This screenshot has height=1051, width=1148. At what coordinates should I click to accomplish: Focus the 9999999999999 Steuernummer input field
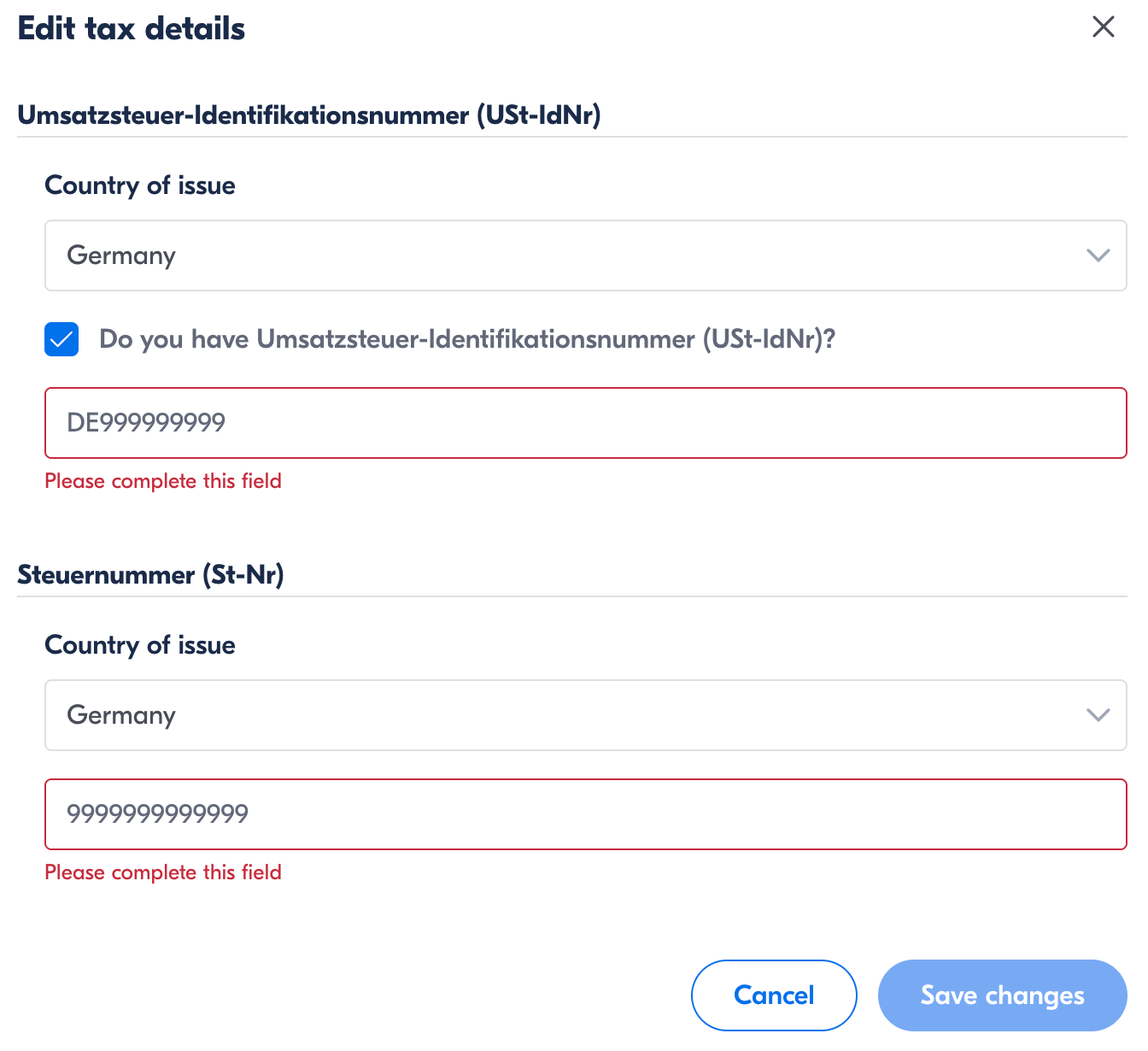585,814
